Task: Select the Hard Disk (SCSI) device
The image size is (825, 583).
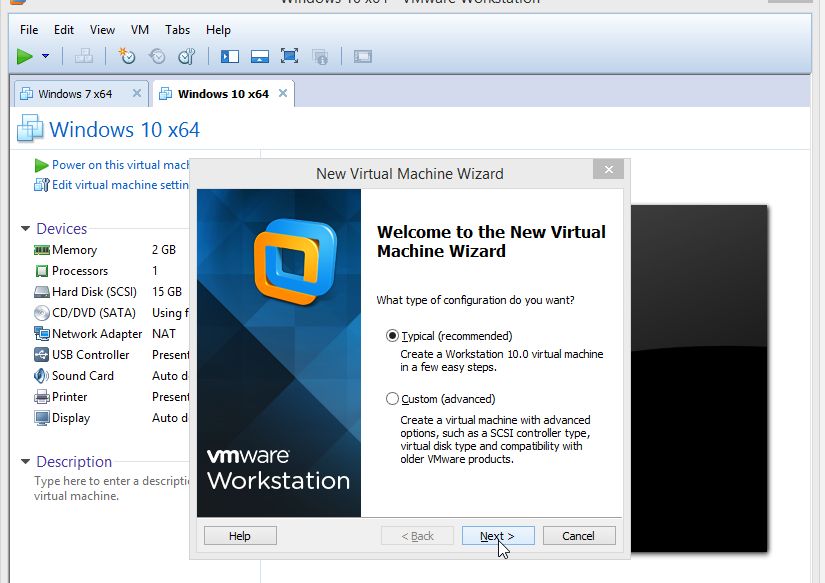Action: (110, 292)
